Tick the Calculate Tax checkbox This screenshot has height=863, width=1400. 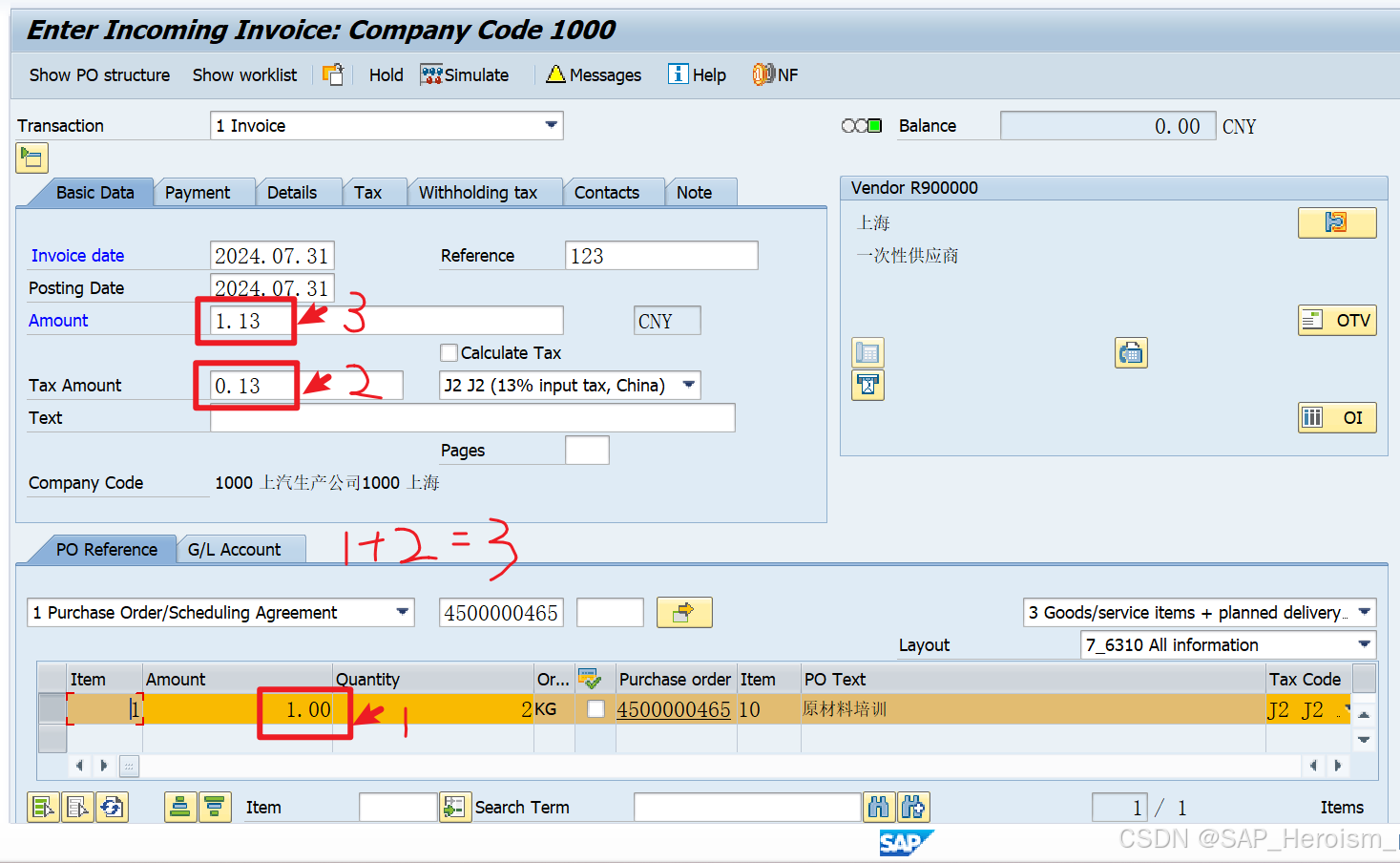[x=449, y=352]
